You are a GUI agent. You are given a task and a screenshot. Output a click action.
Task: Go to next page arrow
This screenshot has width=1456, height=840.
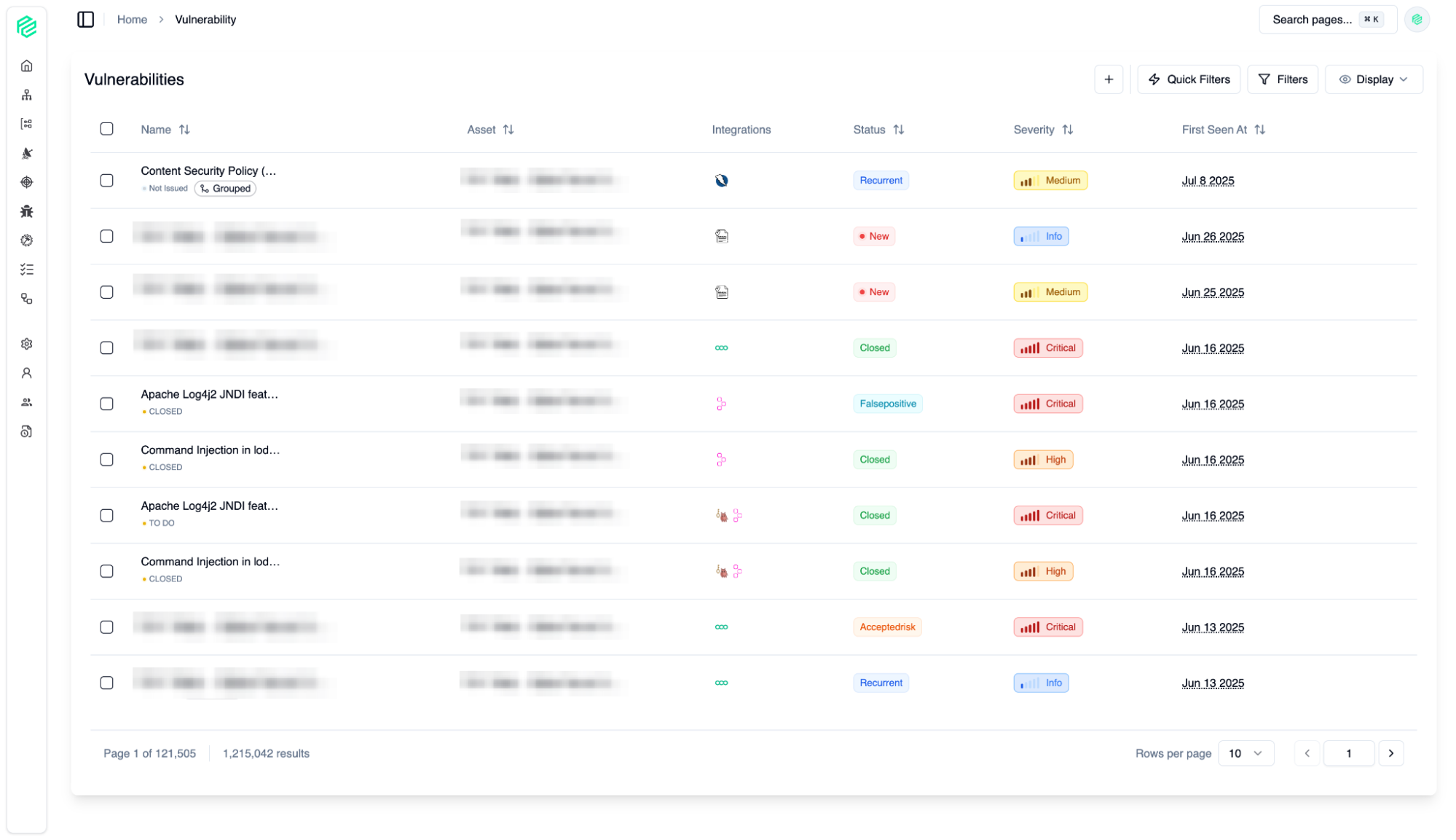(1390, 753)
